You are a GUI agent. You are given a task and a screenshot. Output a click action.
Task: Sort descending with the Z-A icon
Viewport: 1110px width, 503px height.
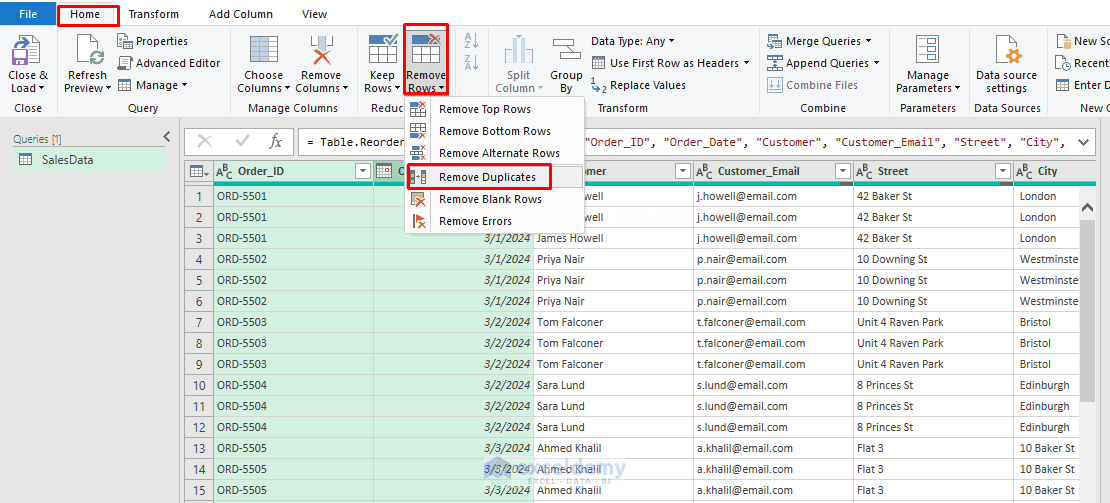point(471,63)
